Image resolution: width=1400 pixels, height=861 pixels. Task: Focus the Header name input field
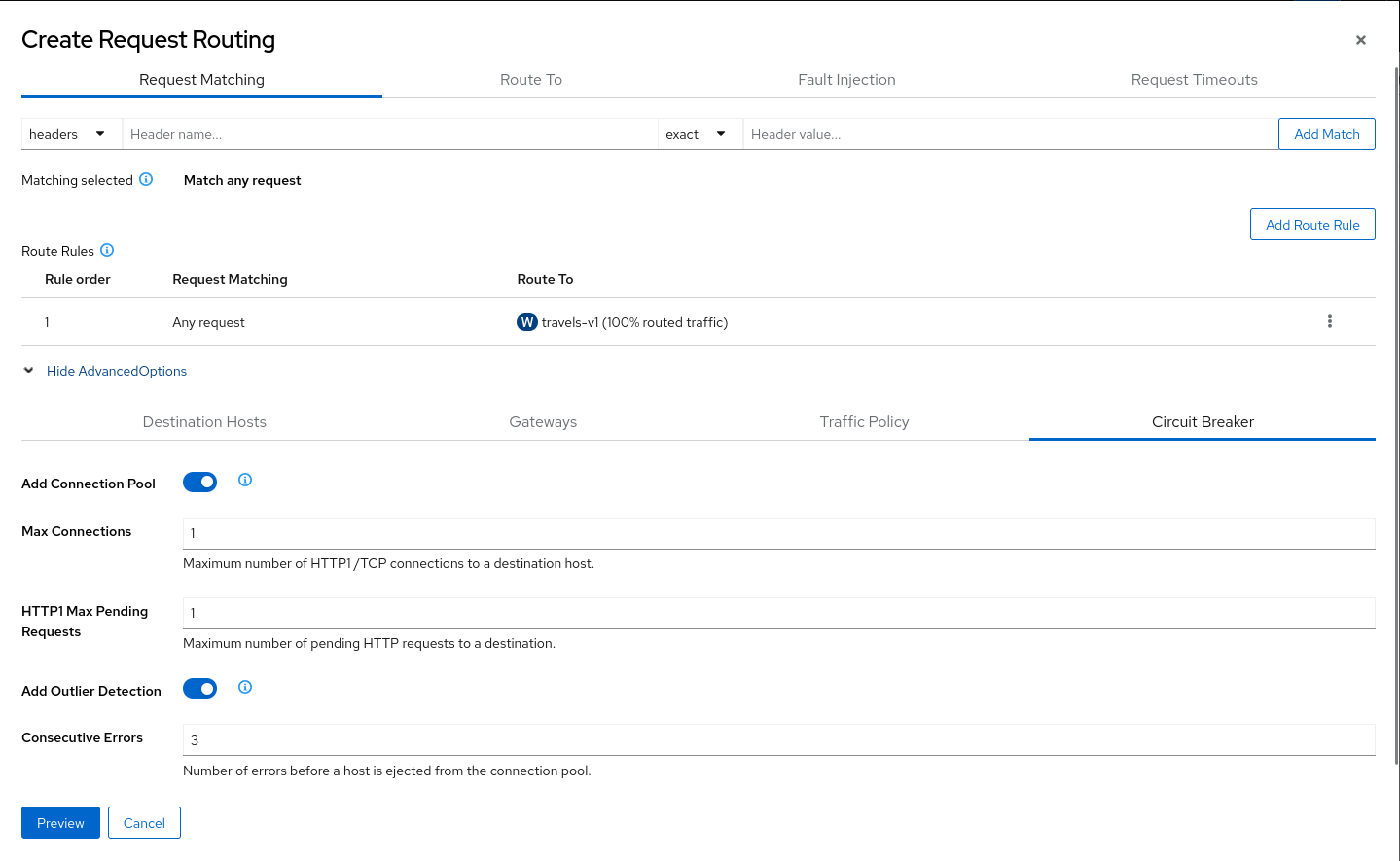point(389,134)
